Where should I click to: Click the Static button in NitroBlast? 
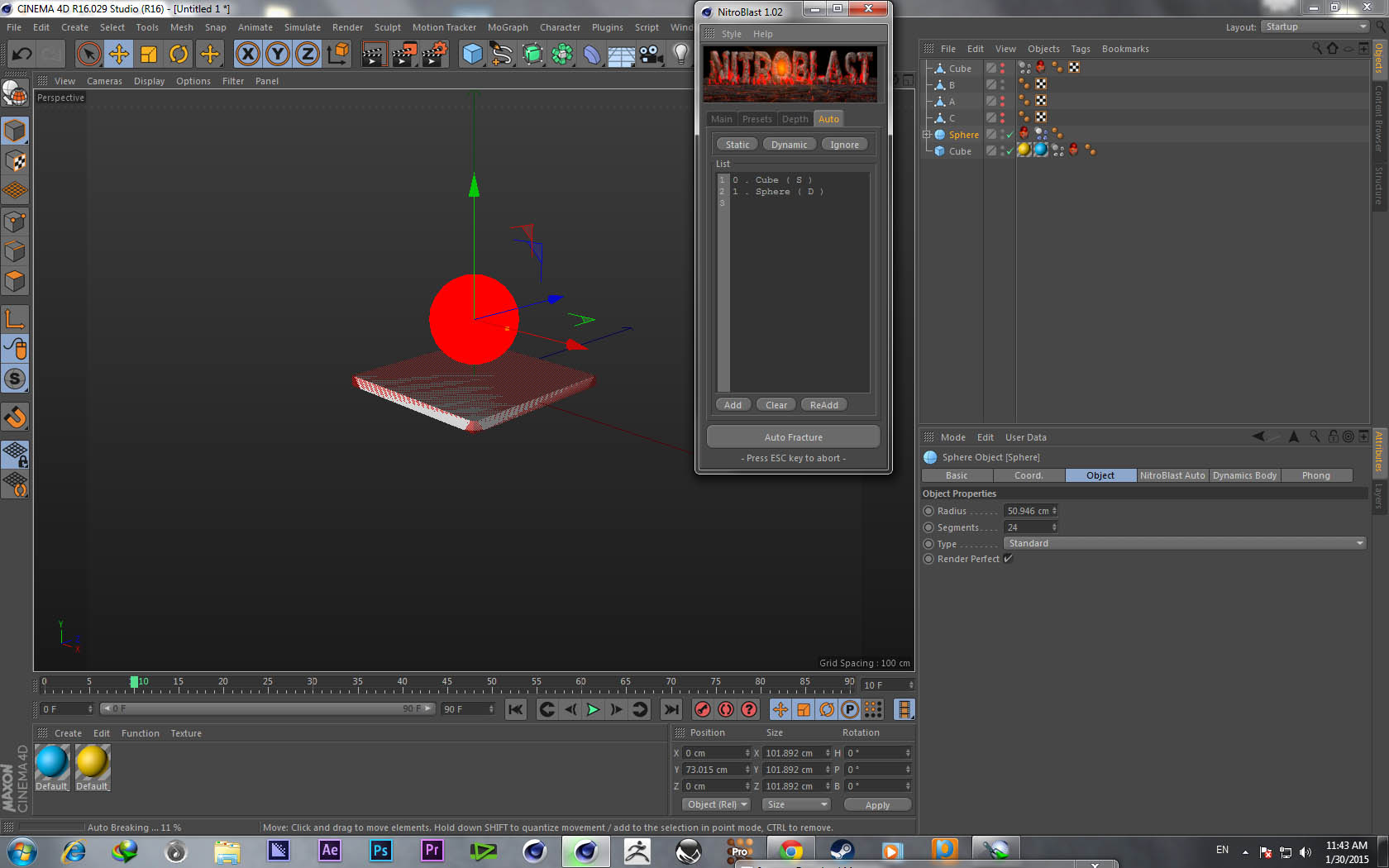(737, 145)
